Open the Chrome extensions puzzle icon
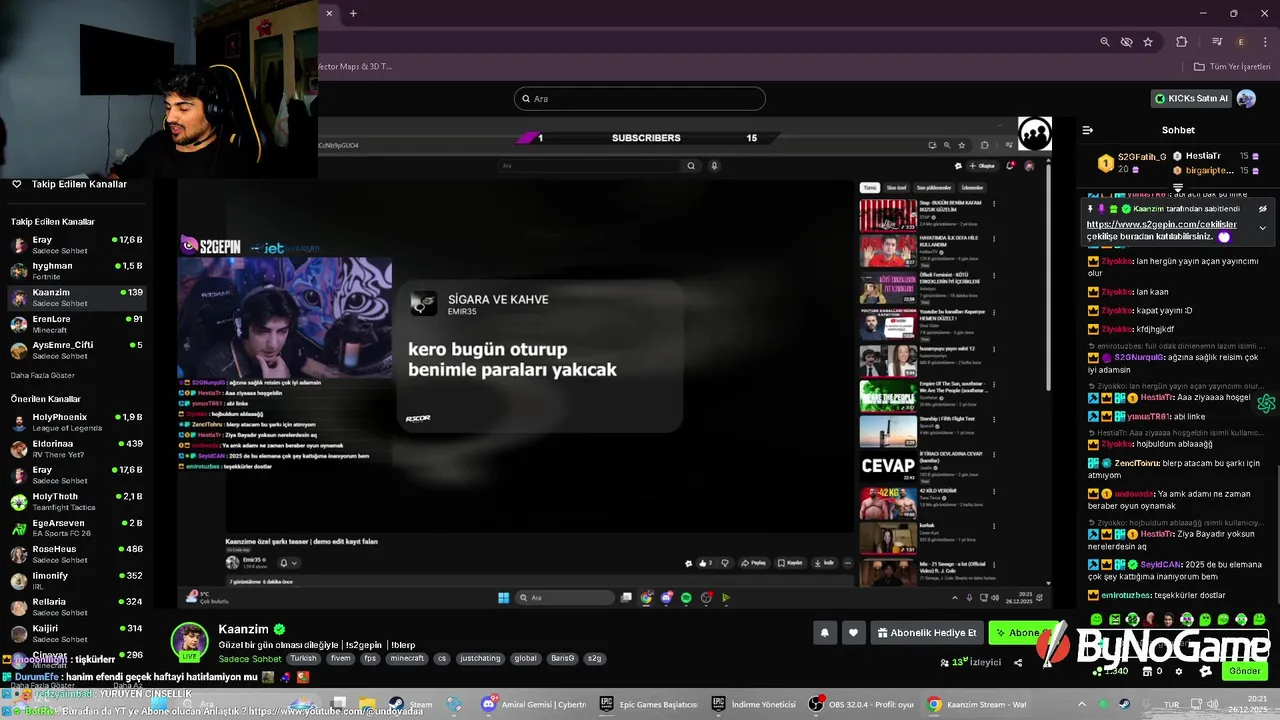Viewport: 1280px width, 720px height. [1182, 42]
